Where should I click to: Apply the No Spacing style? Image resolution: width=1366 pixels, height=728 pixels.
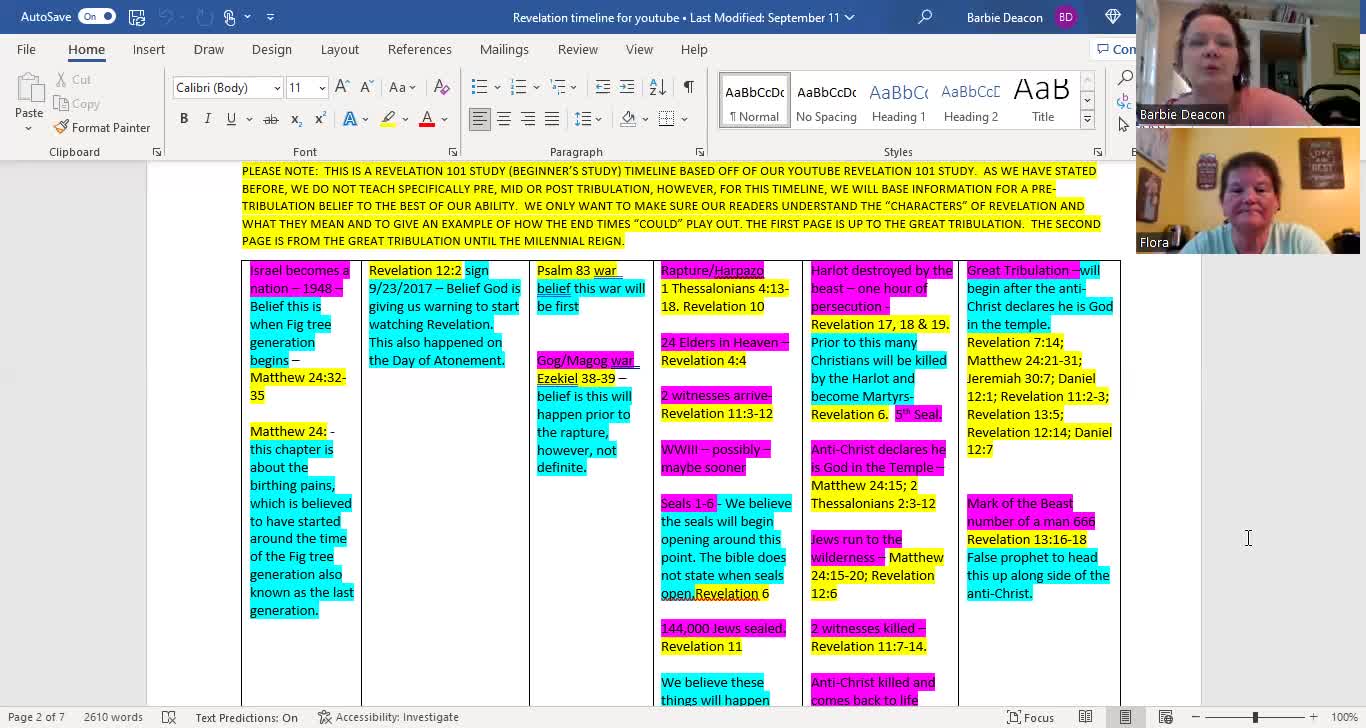tap(826, 100)
